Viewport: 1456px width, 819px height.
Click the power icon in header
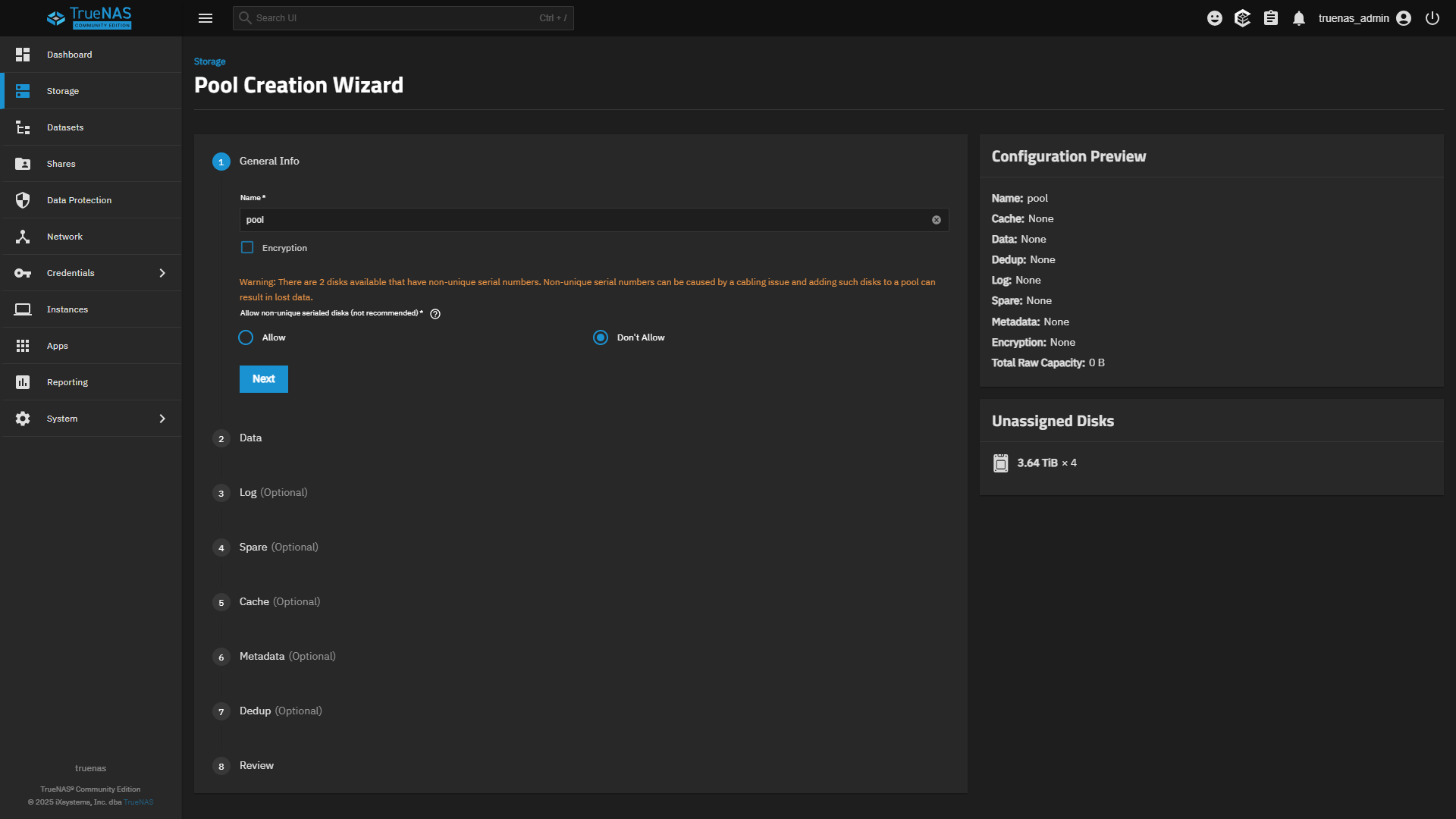point(1432,18)
